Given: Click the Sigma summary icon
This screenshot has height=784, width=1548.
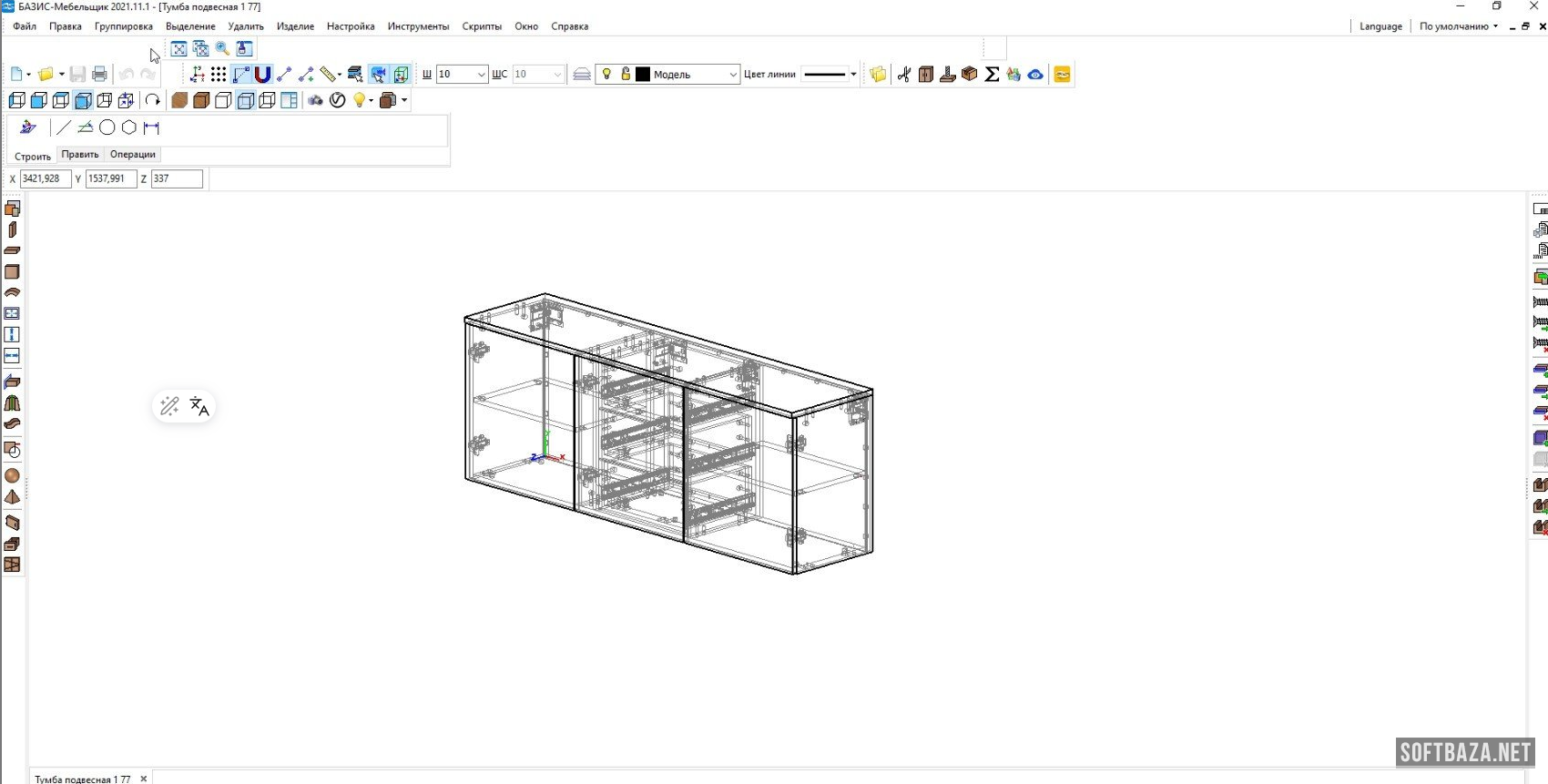Looking at the screenshot, I should point(992,75).
